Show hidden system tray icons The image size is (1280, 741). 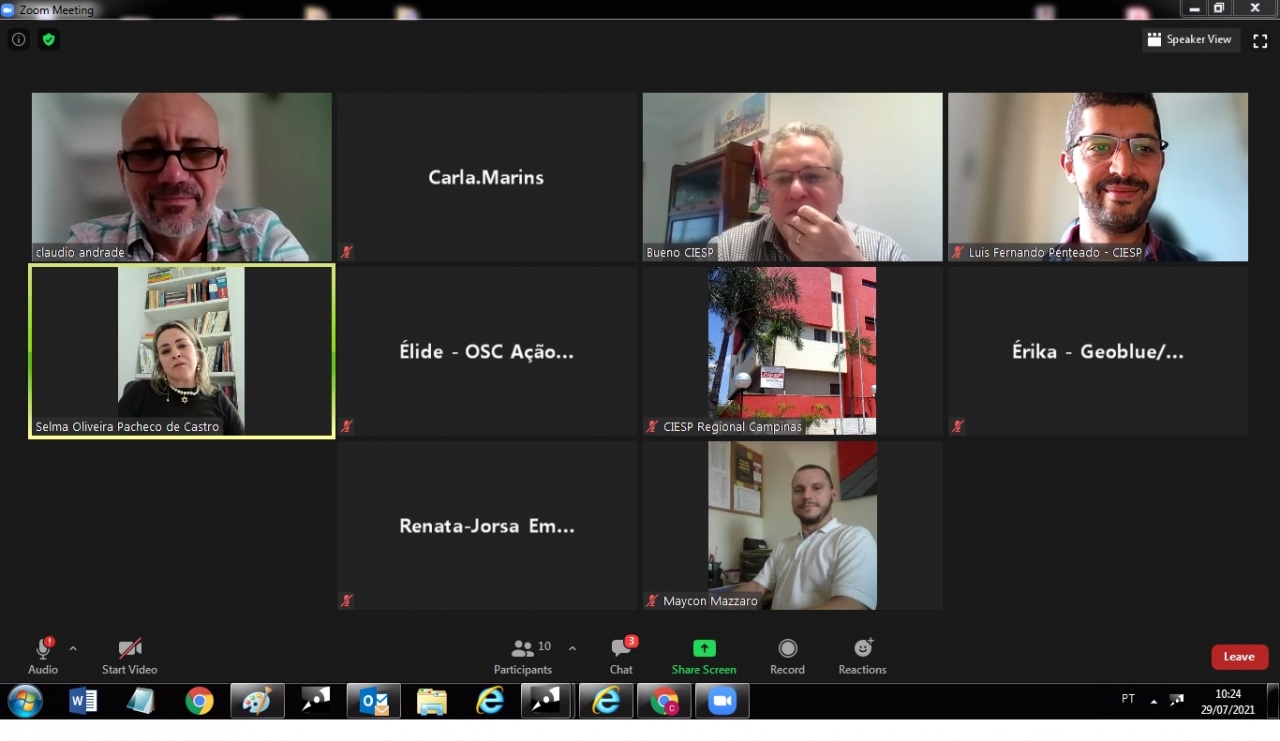click(x=1153, y=701)
